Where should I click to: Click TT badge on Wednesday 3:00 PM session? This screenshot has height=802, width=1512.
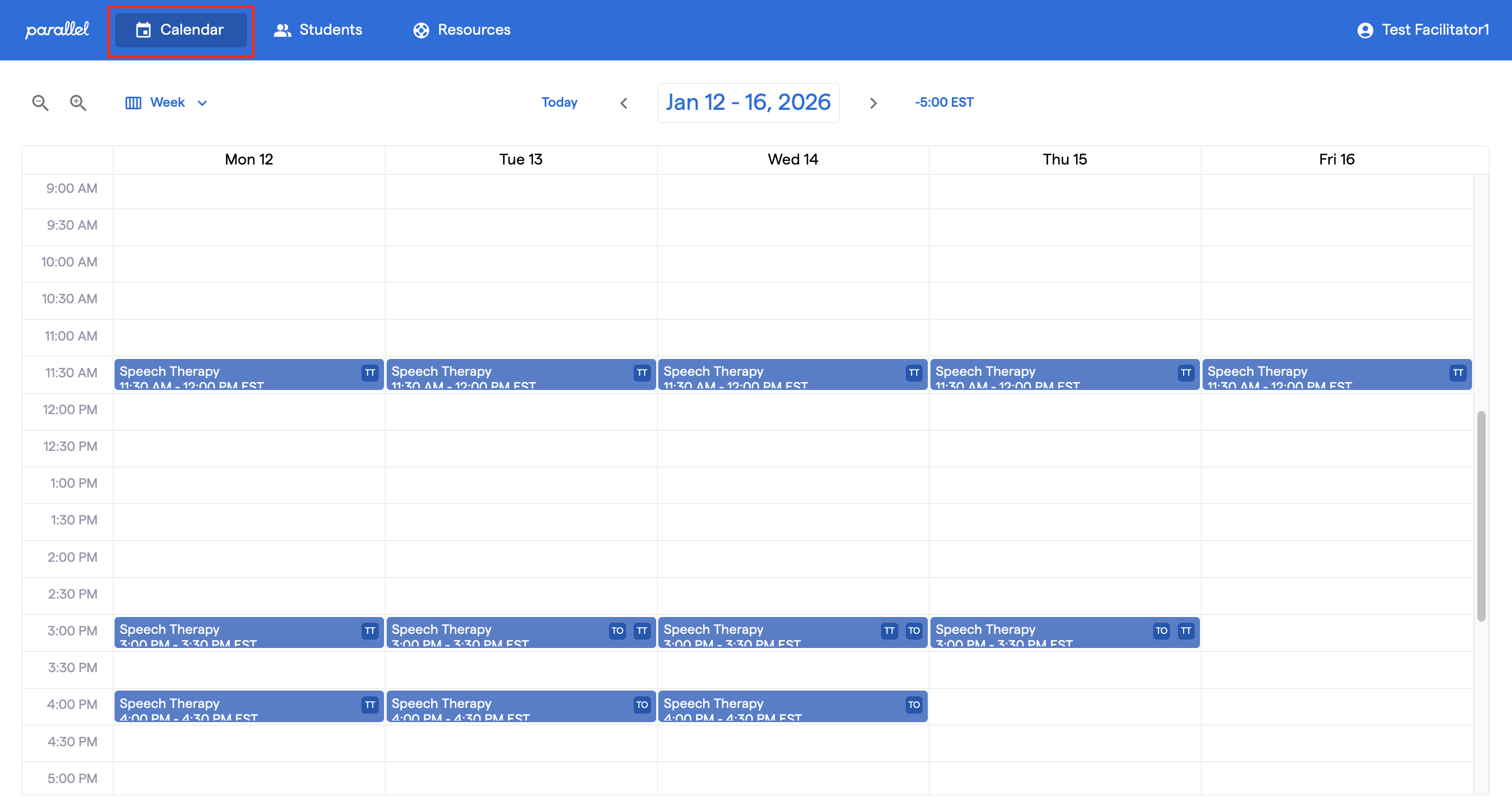point(889,631)
